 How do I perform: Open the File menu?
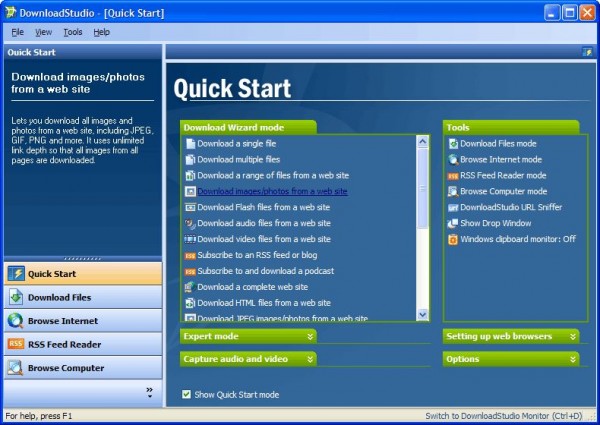pyautogui.click(x=18, y=32)
